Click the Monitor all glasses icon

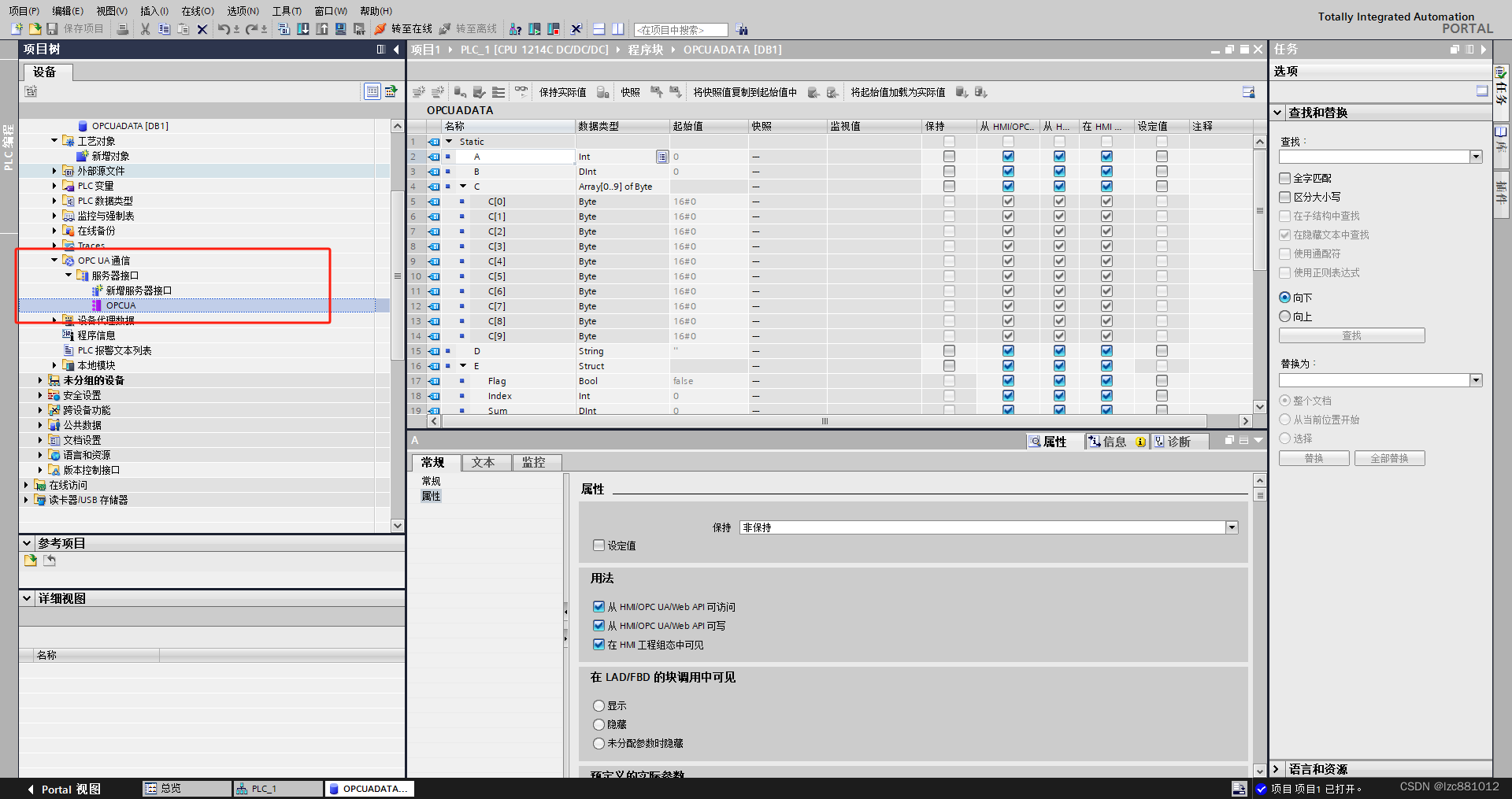pyautogui.click(x=521, y=91)
